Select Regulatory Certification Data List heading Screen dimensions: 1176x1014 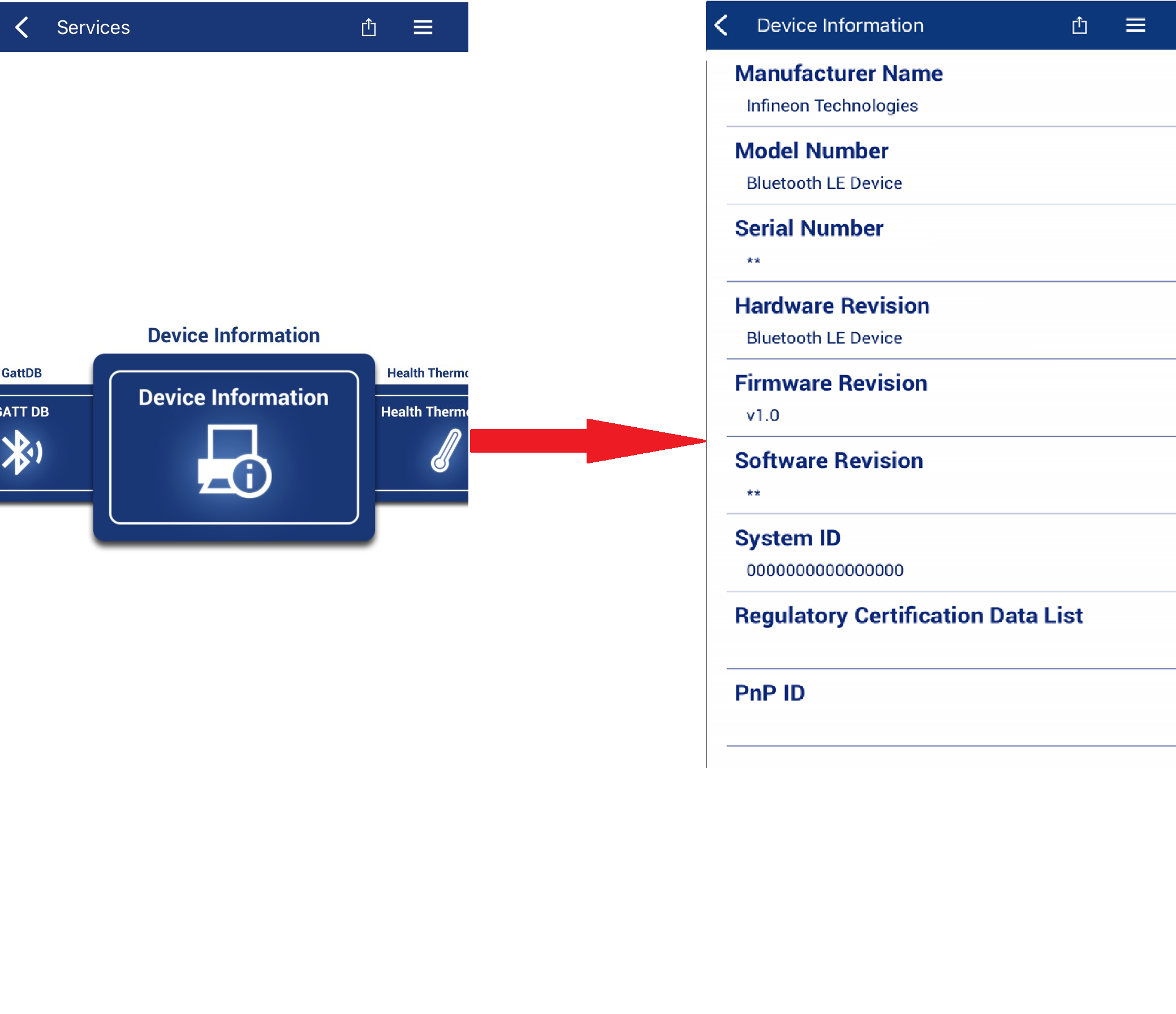(908, 616)
